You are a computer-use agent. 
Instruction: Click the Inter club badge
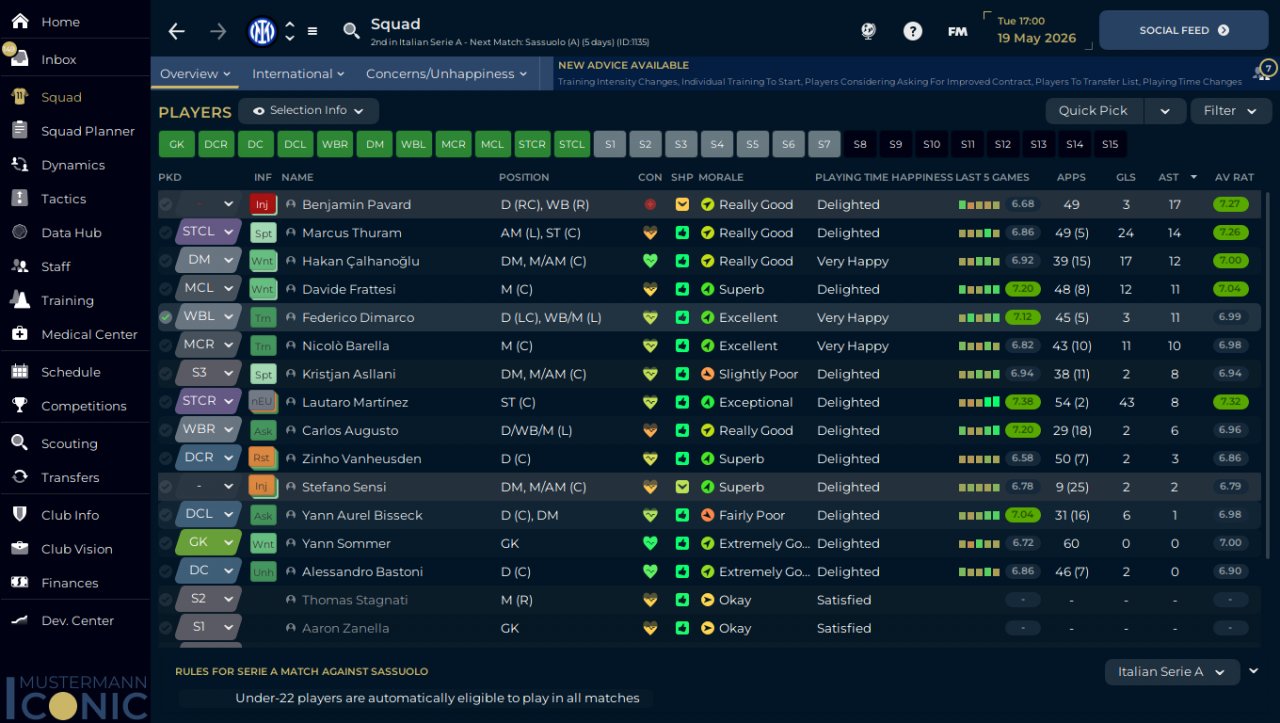[x=262, y=31]
